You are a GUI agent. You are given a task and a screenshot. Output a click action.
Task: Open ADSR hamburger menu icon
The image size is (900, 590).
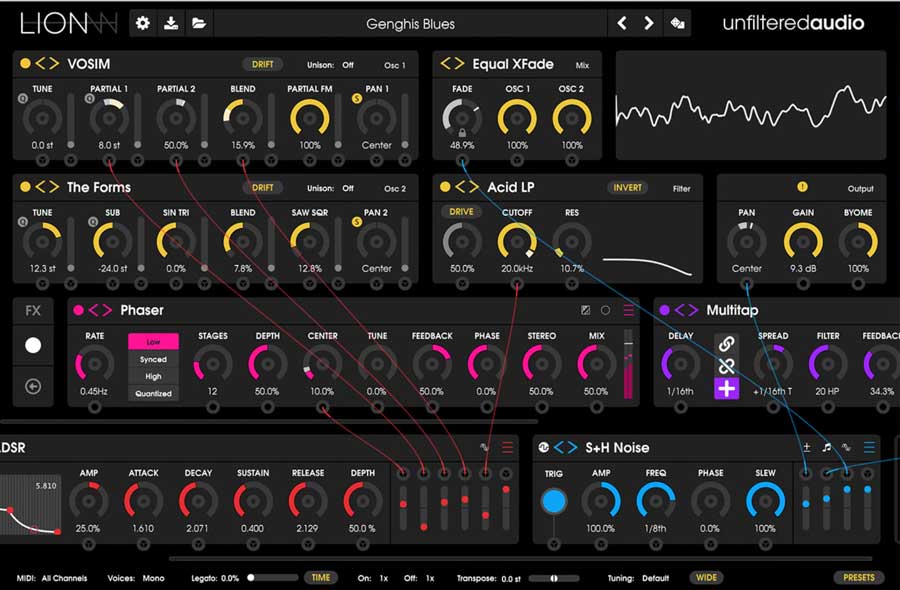[x=507, y=447]
